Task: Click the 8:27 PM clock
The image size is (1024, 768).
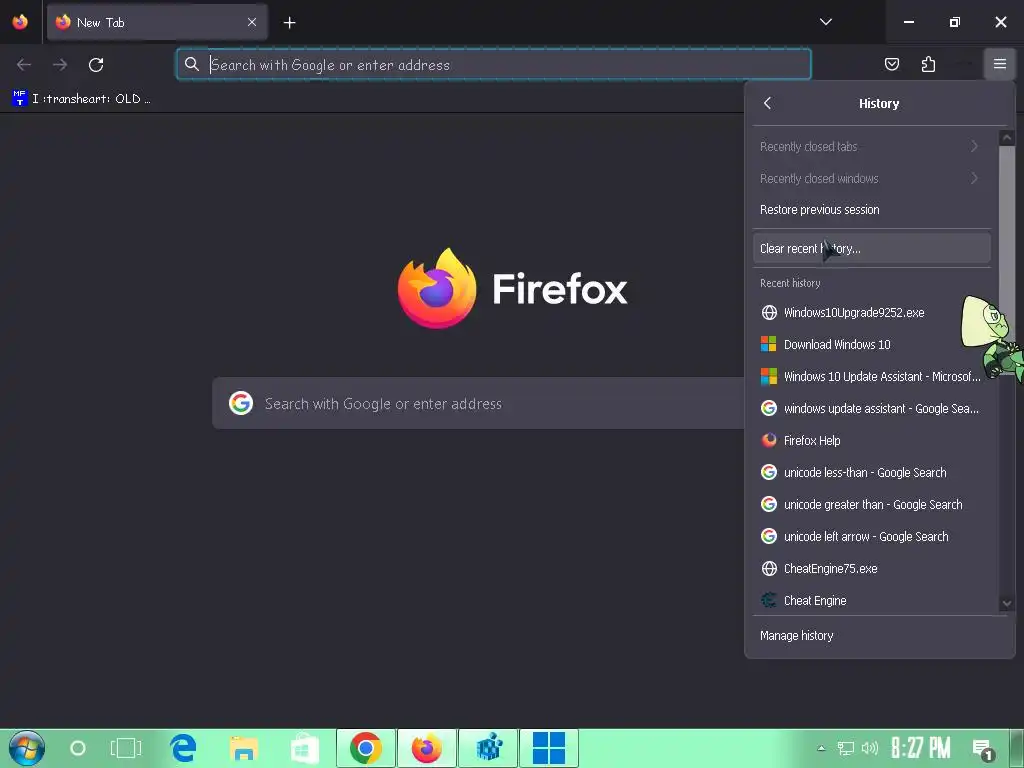Action: (x=921, y=748)
